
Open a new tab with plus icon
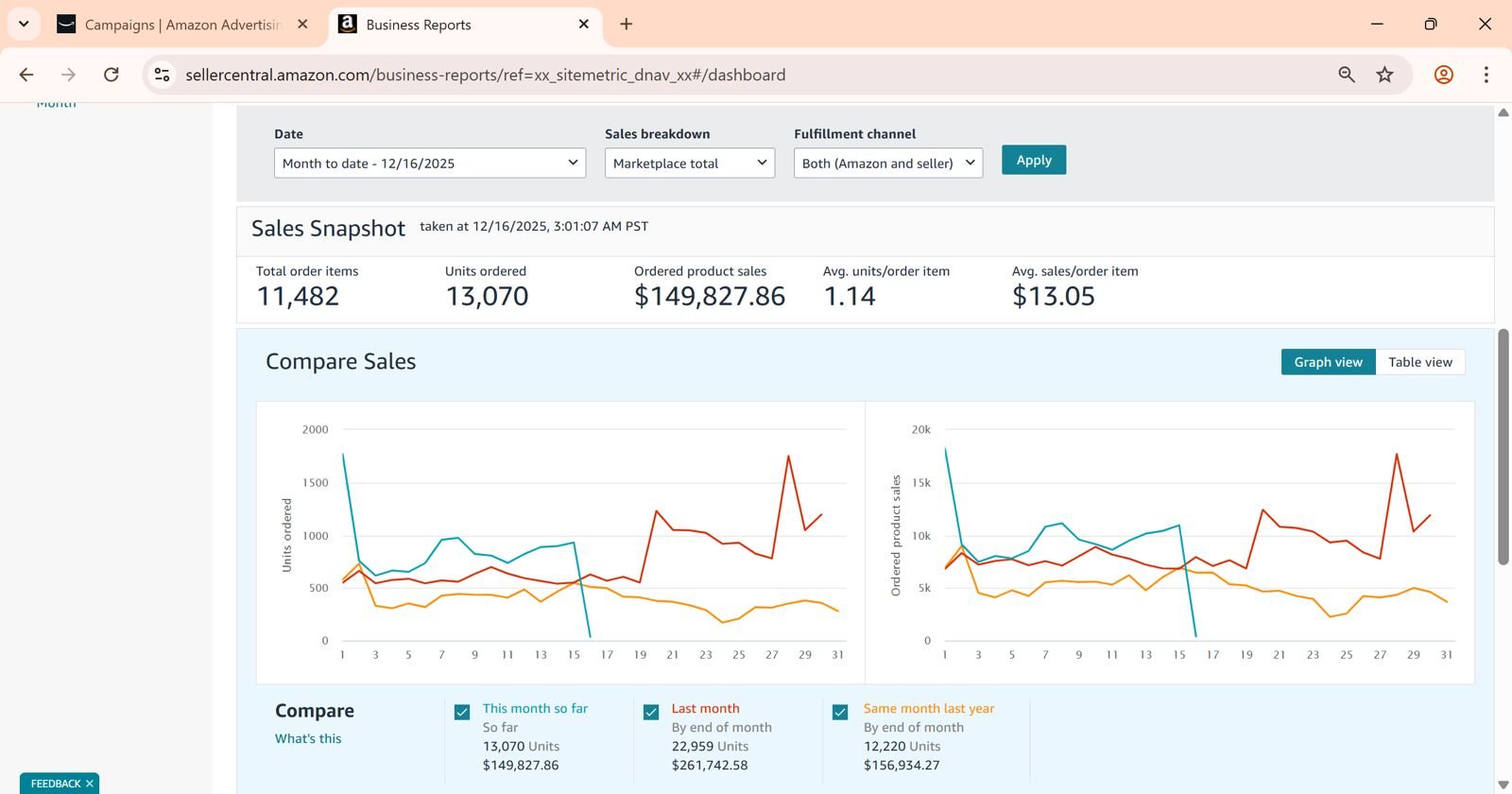click(626, 25)
